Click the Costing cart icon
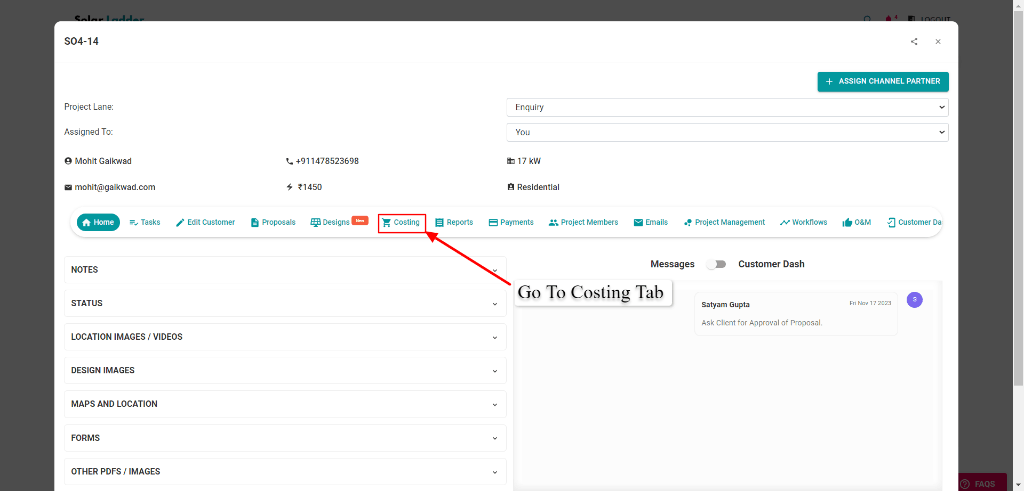The height and width of the screenshot is (491, 1024). coord(386,222)
